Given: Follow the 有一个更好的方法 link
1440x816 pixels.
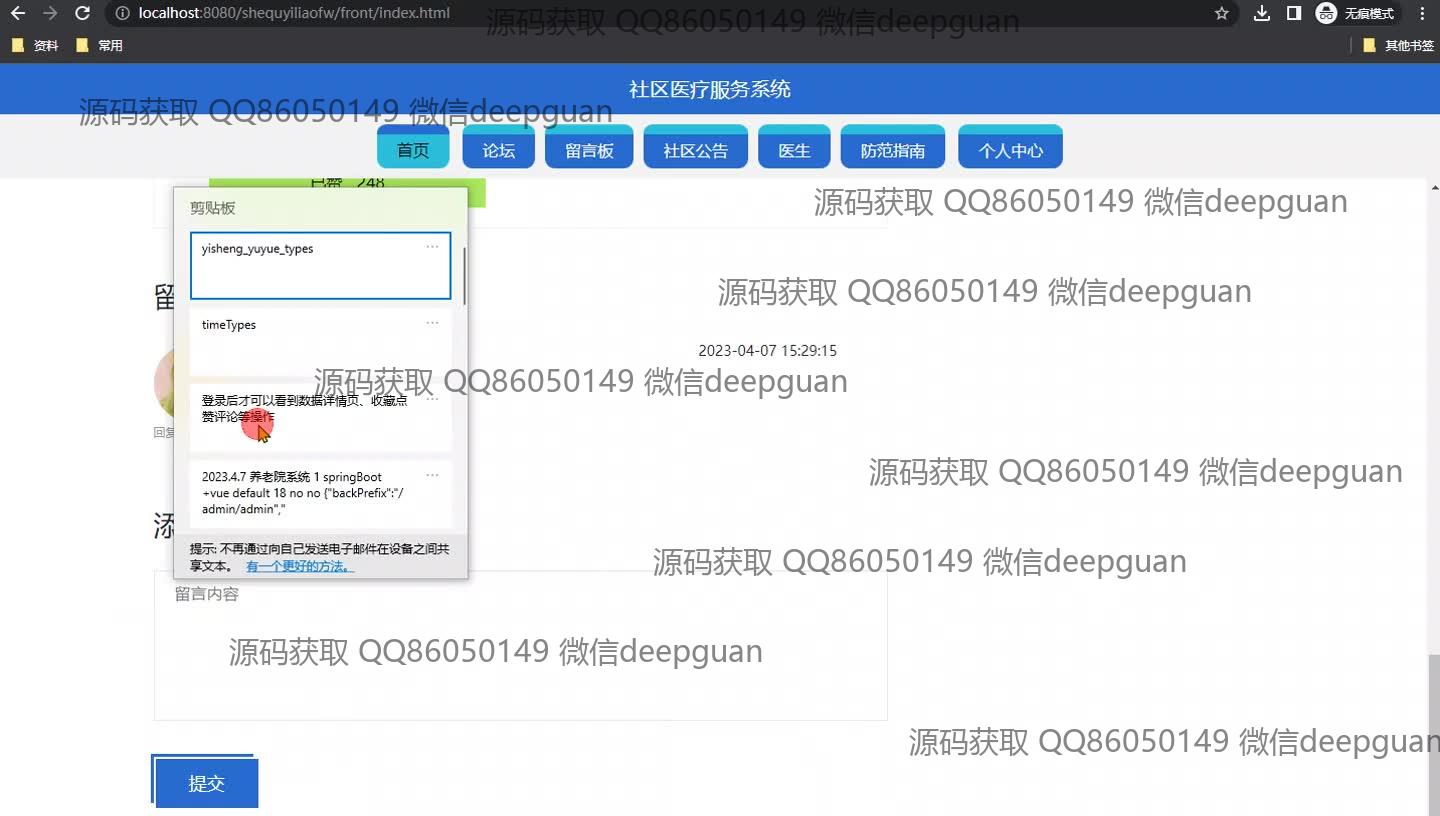Looking at the screenshot, I should [300, 566].
